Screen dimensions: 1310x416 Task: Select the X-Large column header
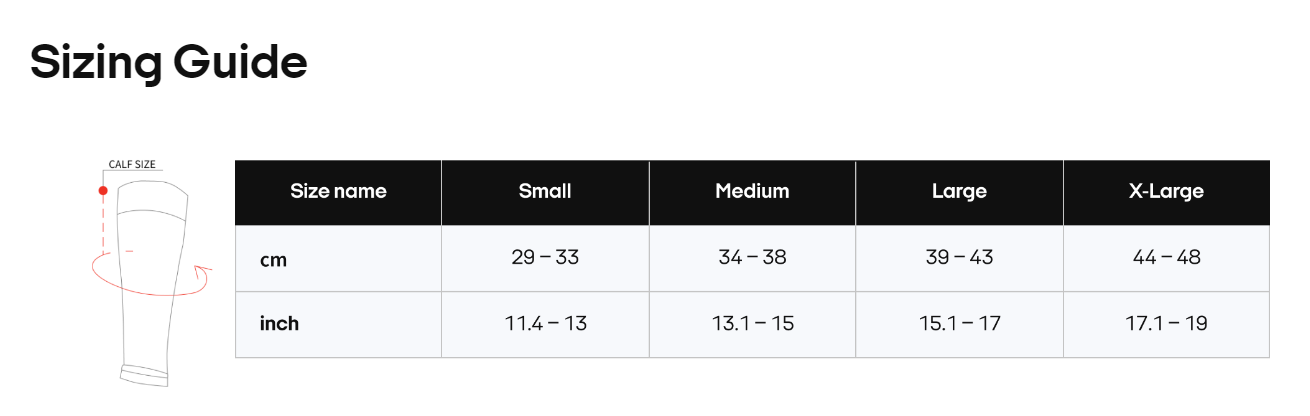(x=1166, y=191)
